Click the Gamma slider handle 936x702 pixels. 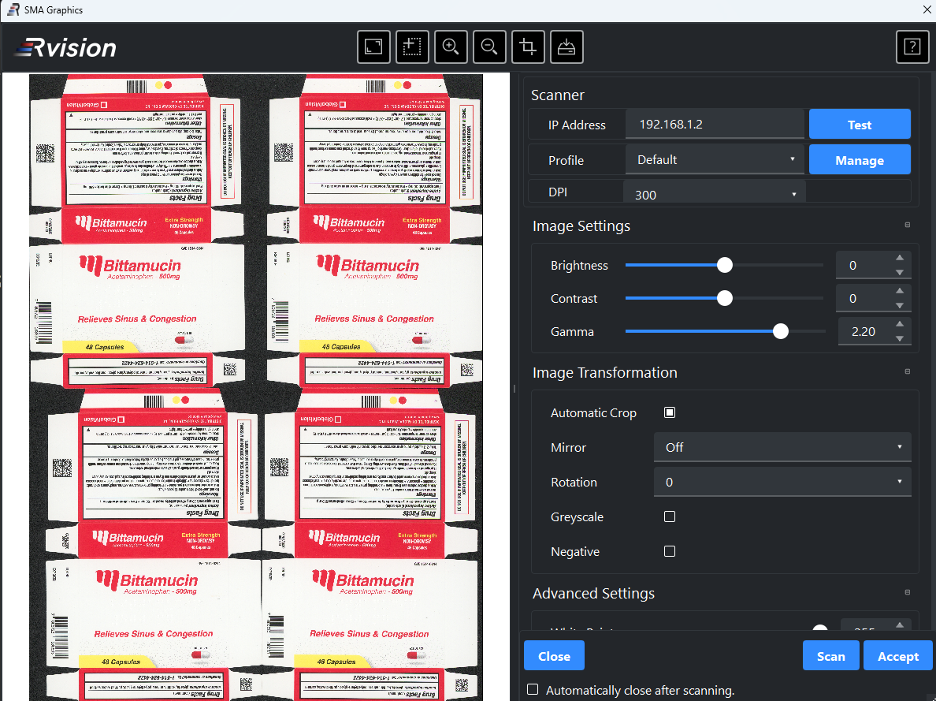781,332
